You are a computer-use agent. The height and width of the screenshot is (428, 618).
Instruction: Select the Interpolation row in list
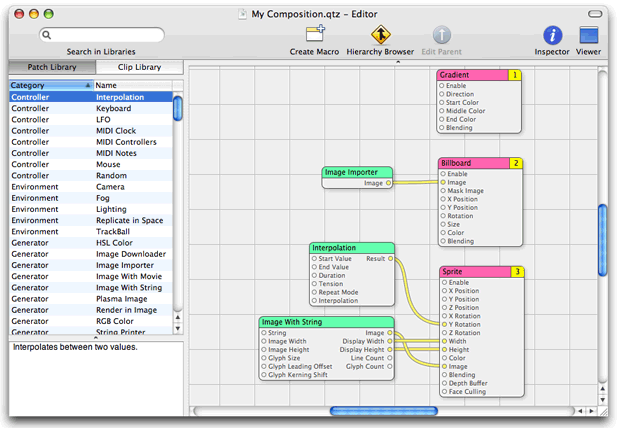coord(91,97)
